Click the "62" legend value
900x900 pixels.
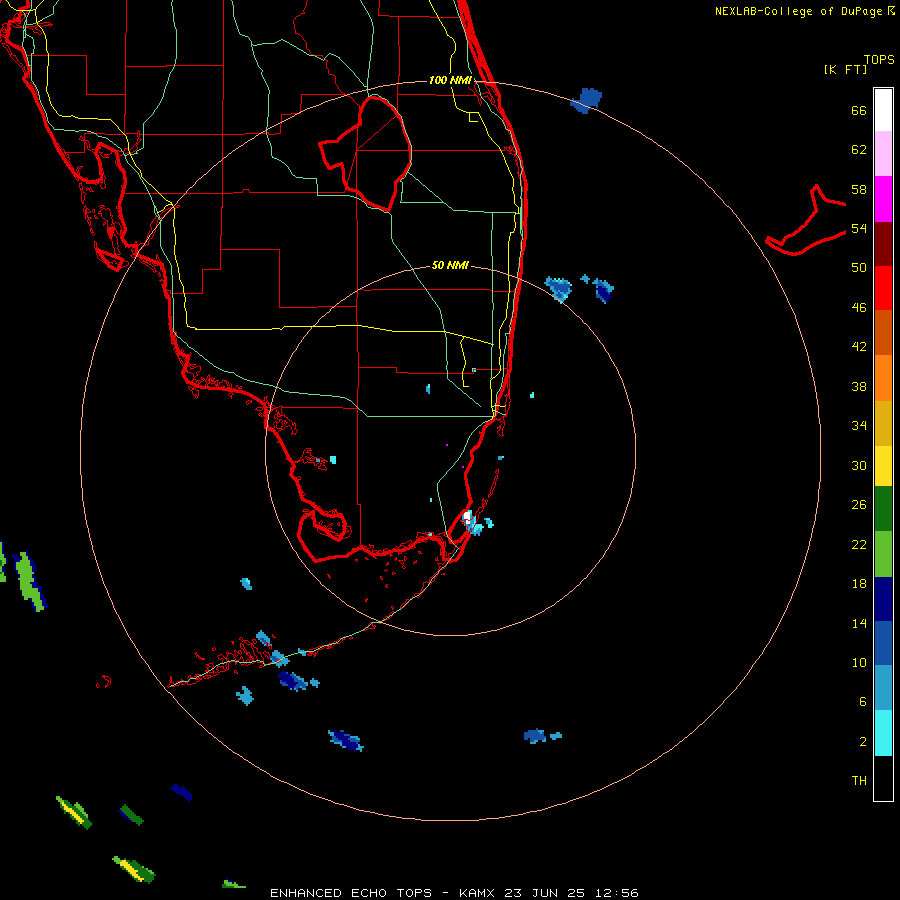(x=859, y=150)
